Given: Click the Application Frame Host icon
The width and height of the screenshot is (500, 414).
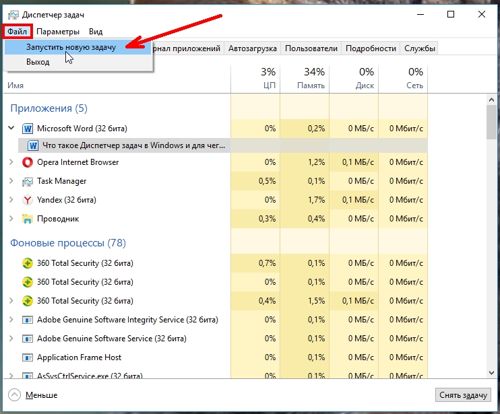Looking at the screenshot, I should tap(27, 358).
